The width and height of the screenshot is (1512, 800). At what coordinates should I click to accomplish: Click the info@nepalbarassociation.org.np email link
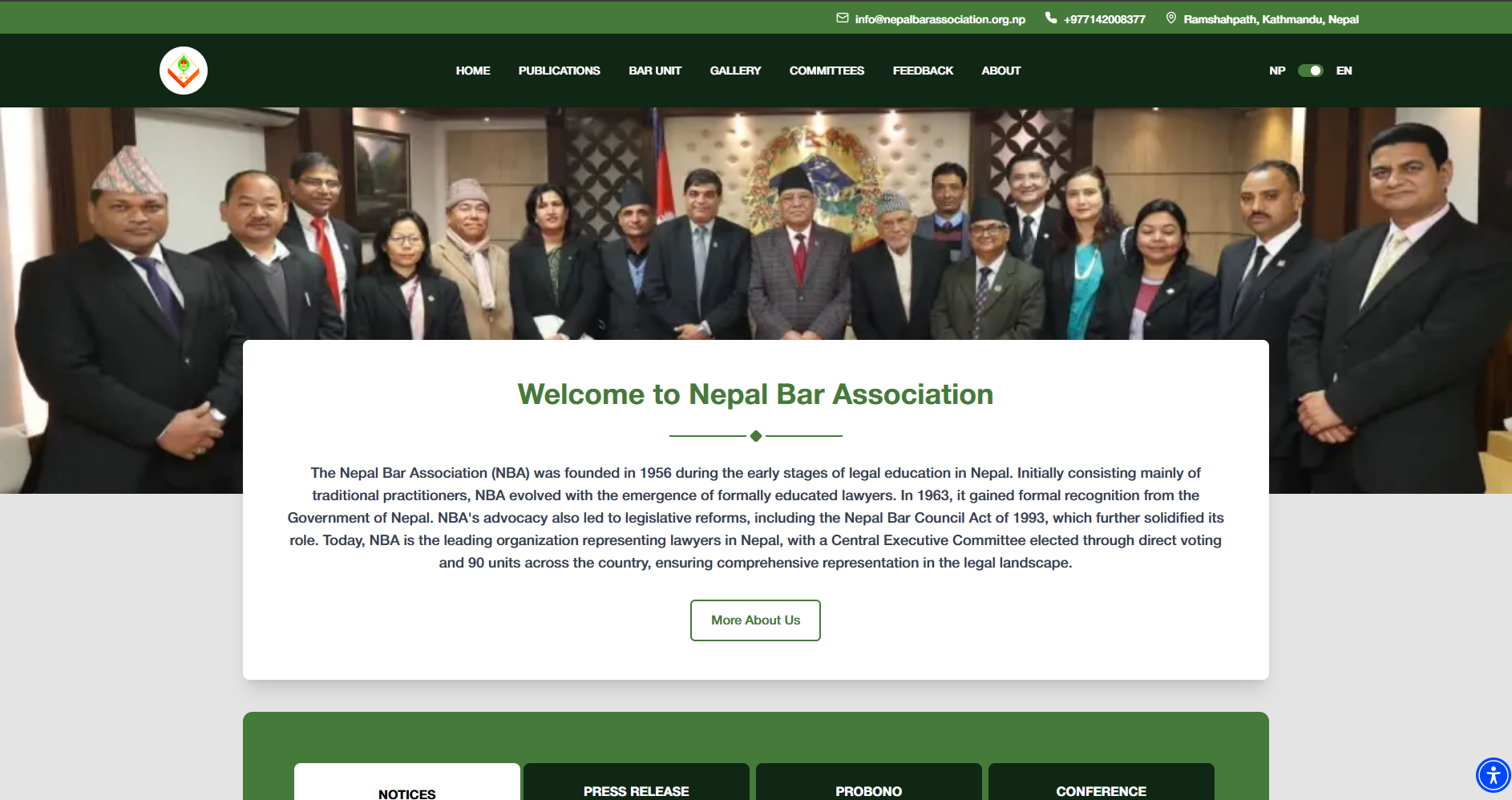pyautogui.click(x=940, y=18)
